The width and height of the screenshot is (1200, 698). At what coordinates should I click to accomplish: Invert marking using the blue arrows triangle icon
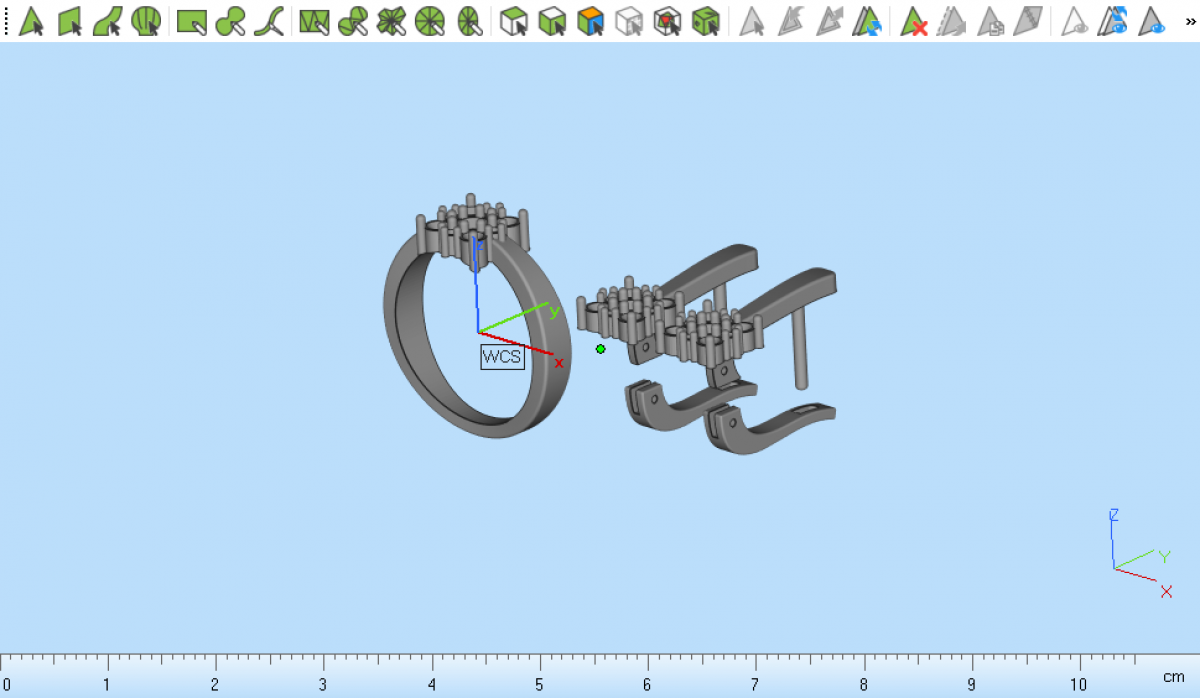(866, 21)
